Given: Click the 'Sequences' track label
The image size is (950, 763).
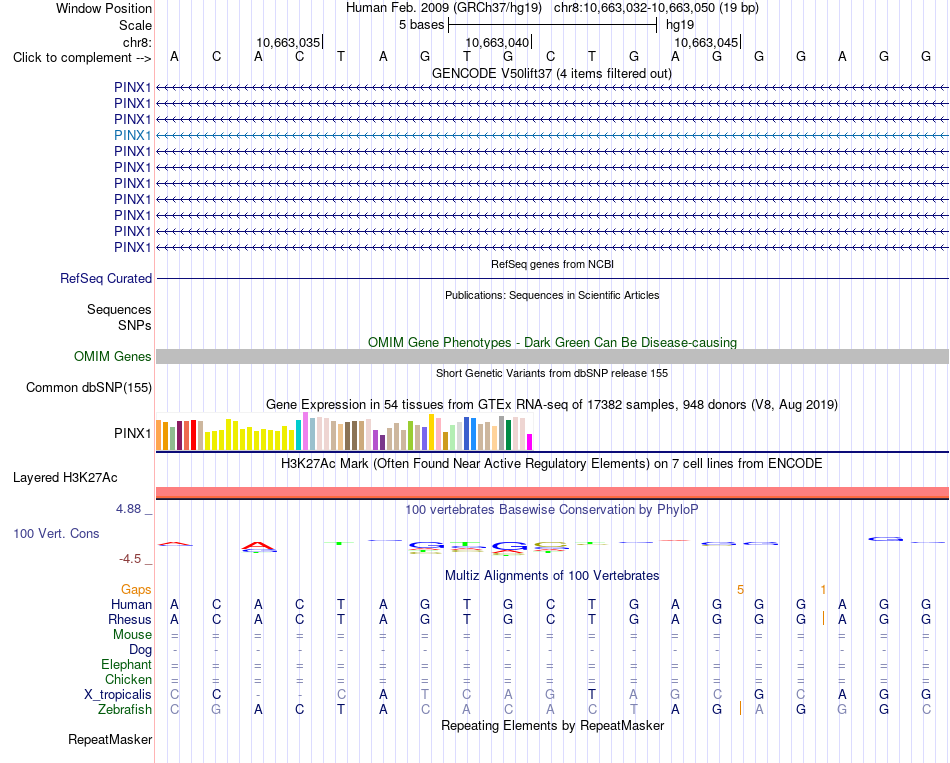Looking at the screenshot, I should point(119,309).
